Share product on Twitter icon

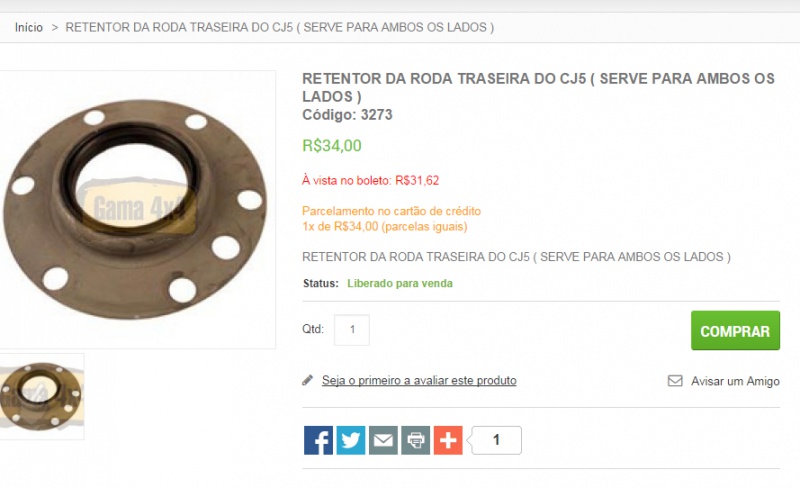click(351, 440)
